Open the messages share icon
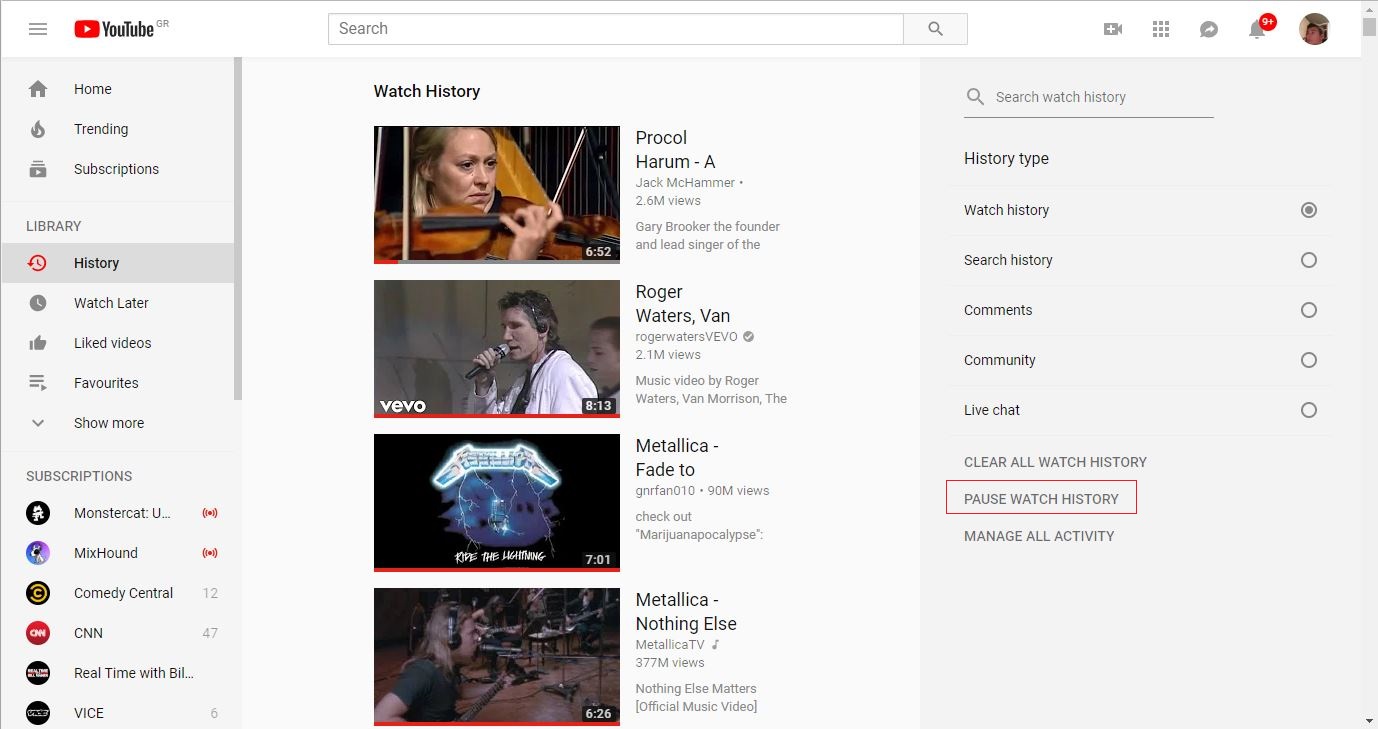 tap(1209, 29)
